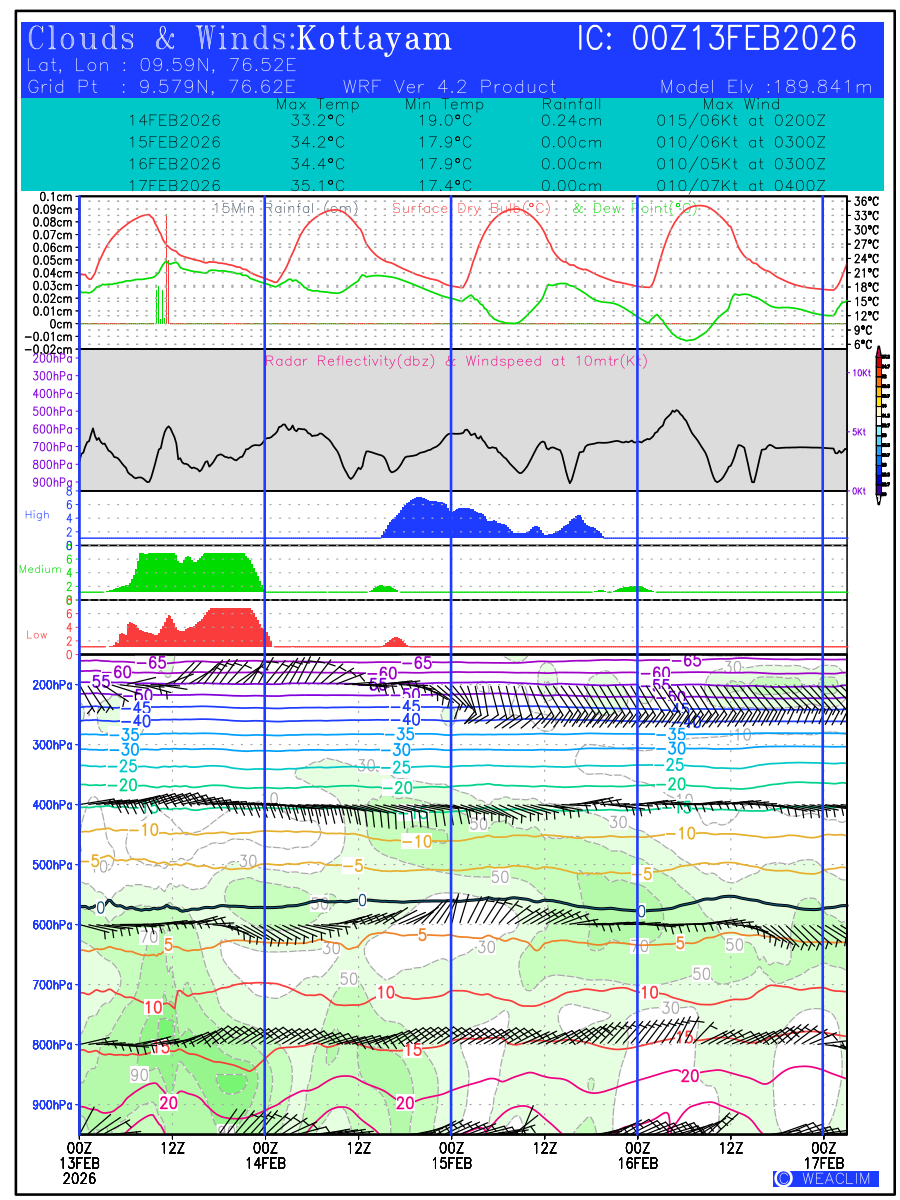The height and width of the screenshot is (1200, 900).
Task: Click the IC: 00Z13FEB2026 header text
Action: 717,40
